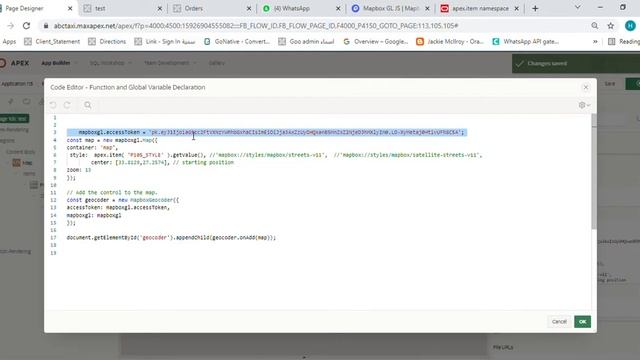
Task: Switch to apex.item namespace tab
Action: point(480,8)
